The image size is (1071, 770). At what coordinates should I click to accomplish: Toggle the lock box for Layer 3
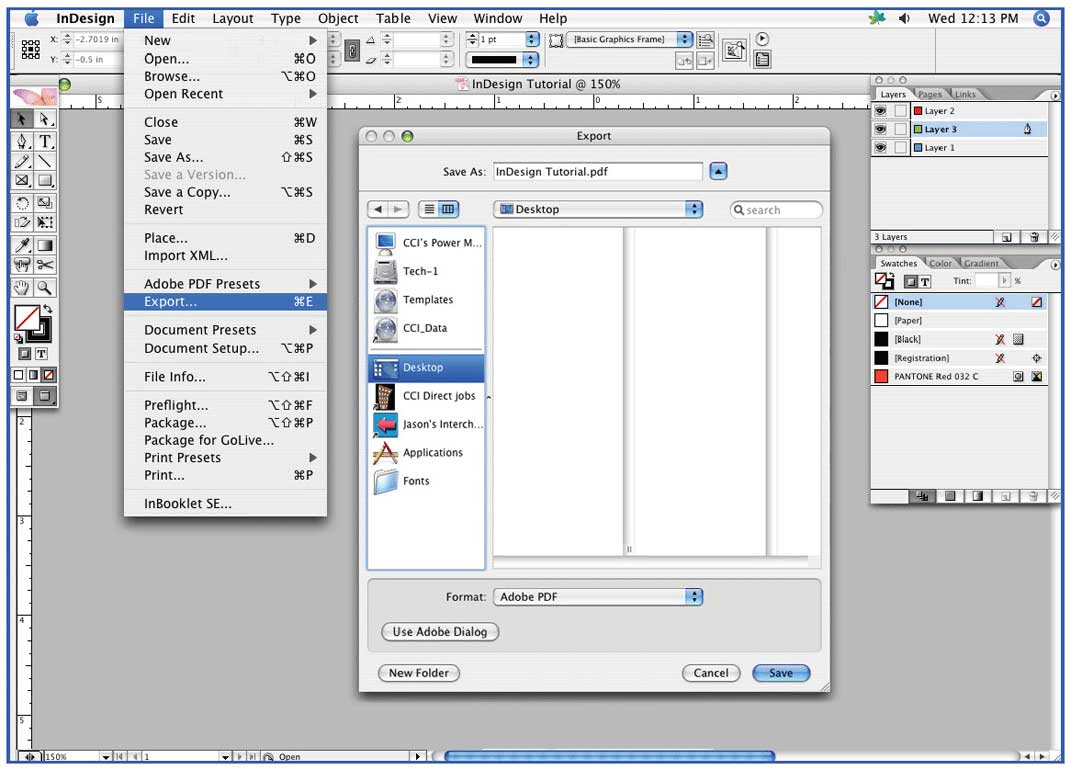coord(901,129)
